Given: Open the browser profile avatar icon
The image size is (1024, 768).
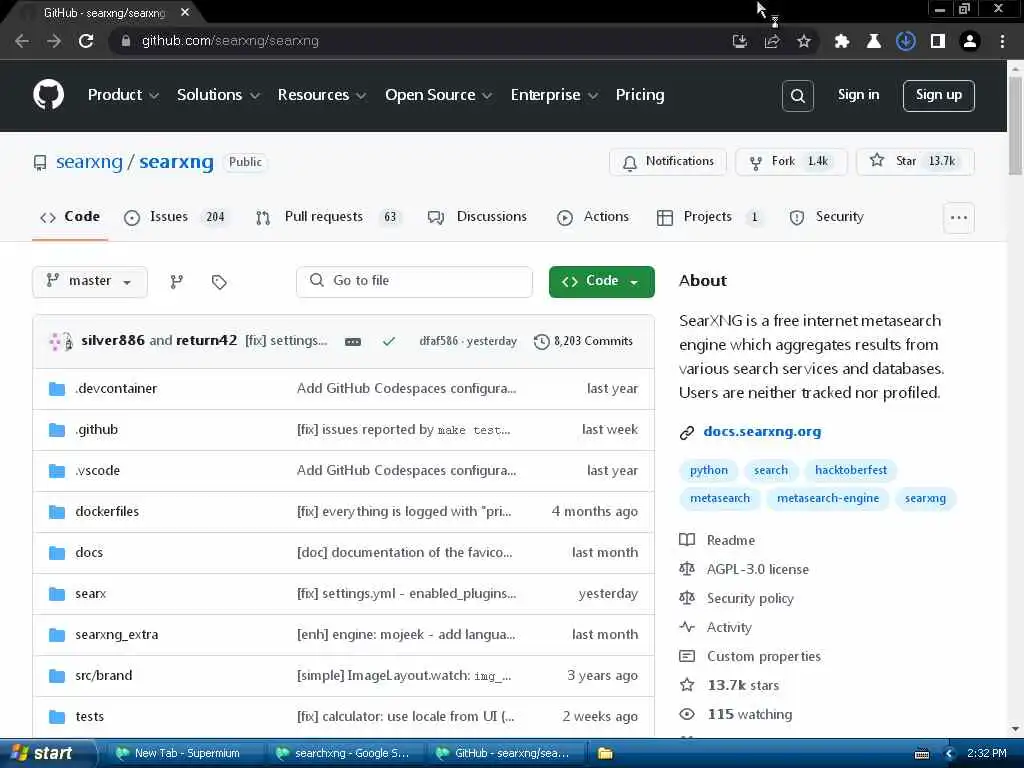Looking at the screenshot, I should [970, 41].
